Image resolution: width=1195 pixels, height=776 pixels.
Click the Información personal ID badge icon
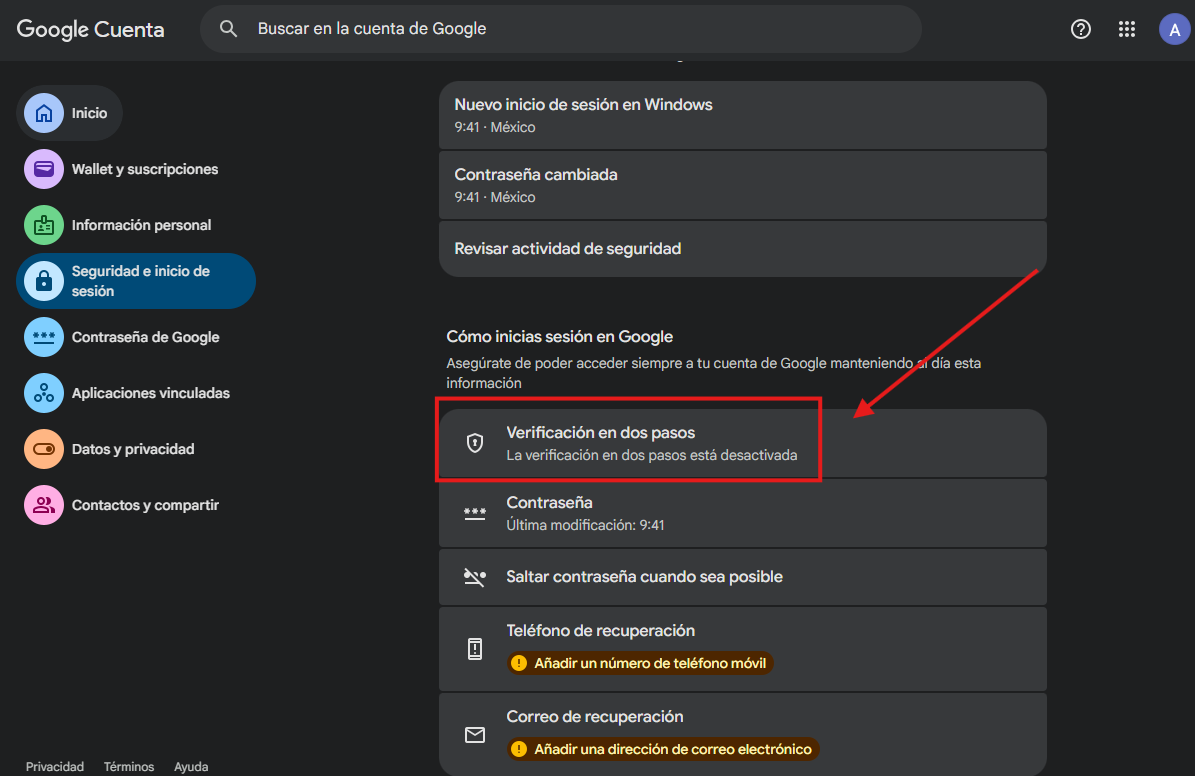44,225
